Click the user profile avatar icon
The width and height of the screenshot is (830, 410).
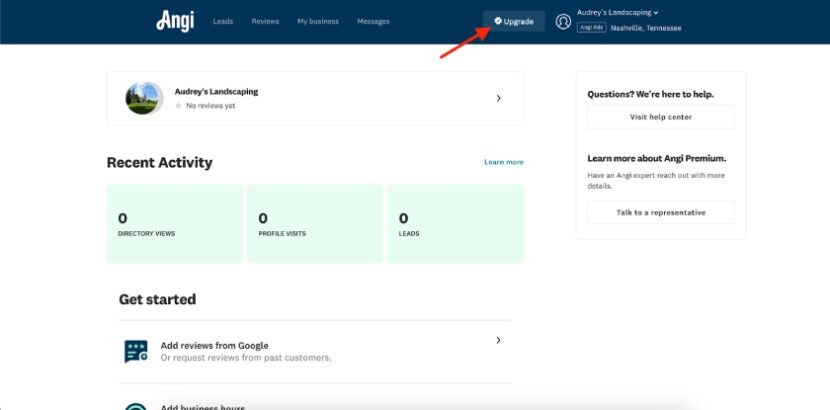click(563, 21)
